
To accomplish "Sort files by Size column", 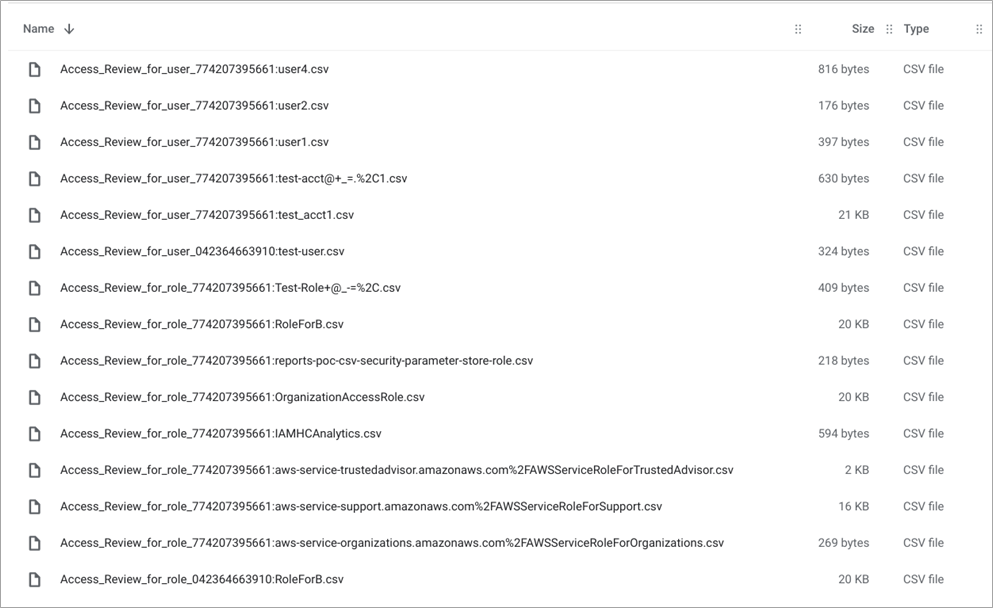I will click(862, 29).
